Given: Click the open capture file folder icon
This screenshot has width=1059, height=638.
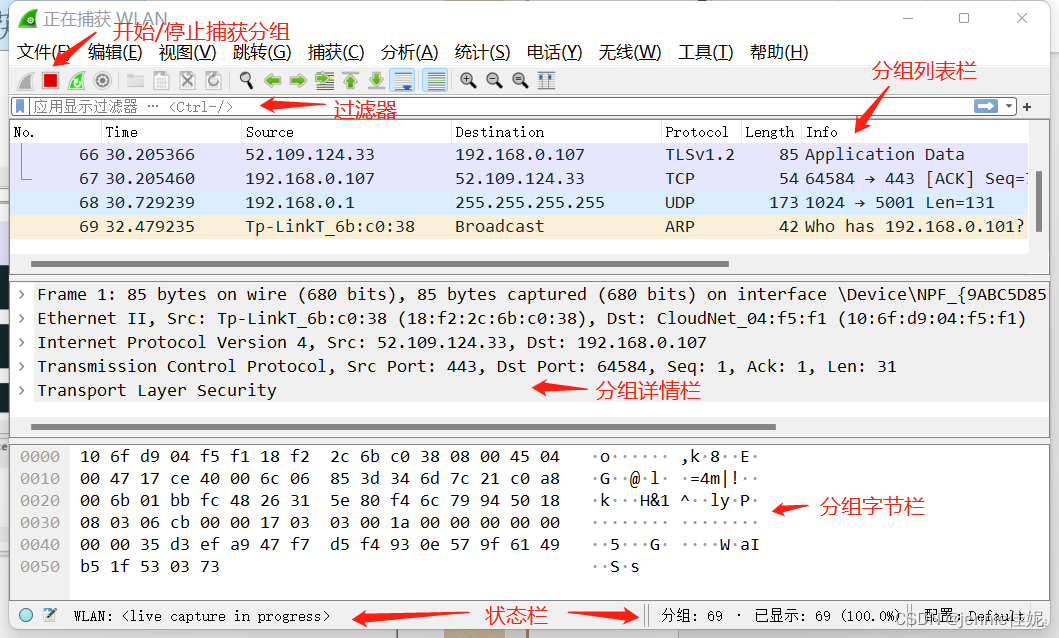Looking at the screenshot, I should (x=135, y=81).
